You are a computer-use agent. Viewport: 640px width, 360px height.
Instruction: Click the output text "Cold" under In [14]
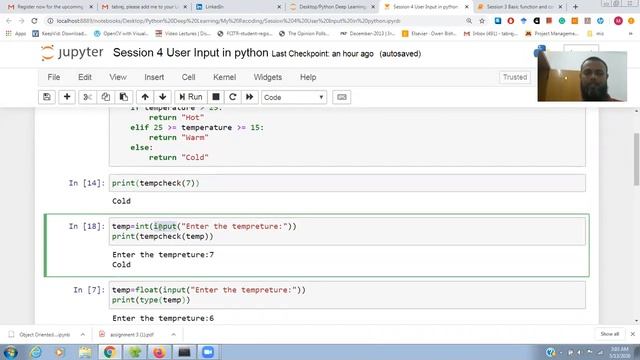pos(121,201)
